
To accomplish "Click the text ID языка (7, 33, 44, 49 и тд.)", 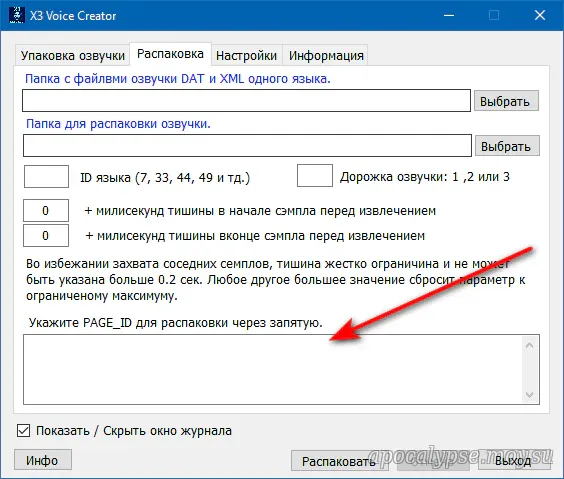I will (x=165, y=177).
